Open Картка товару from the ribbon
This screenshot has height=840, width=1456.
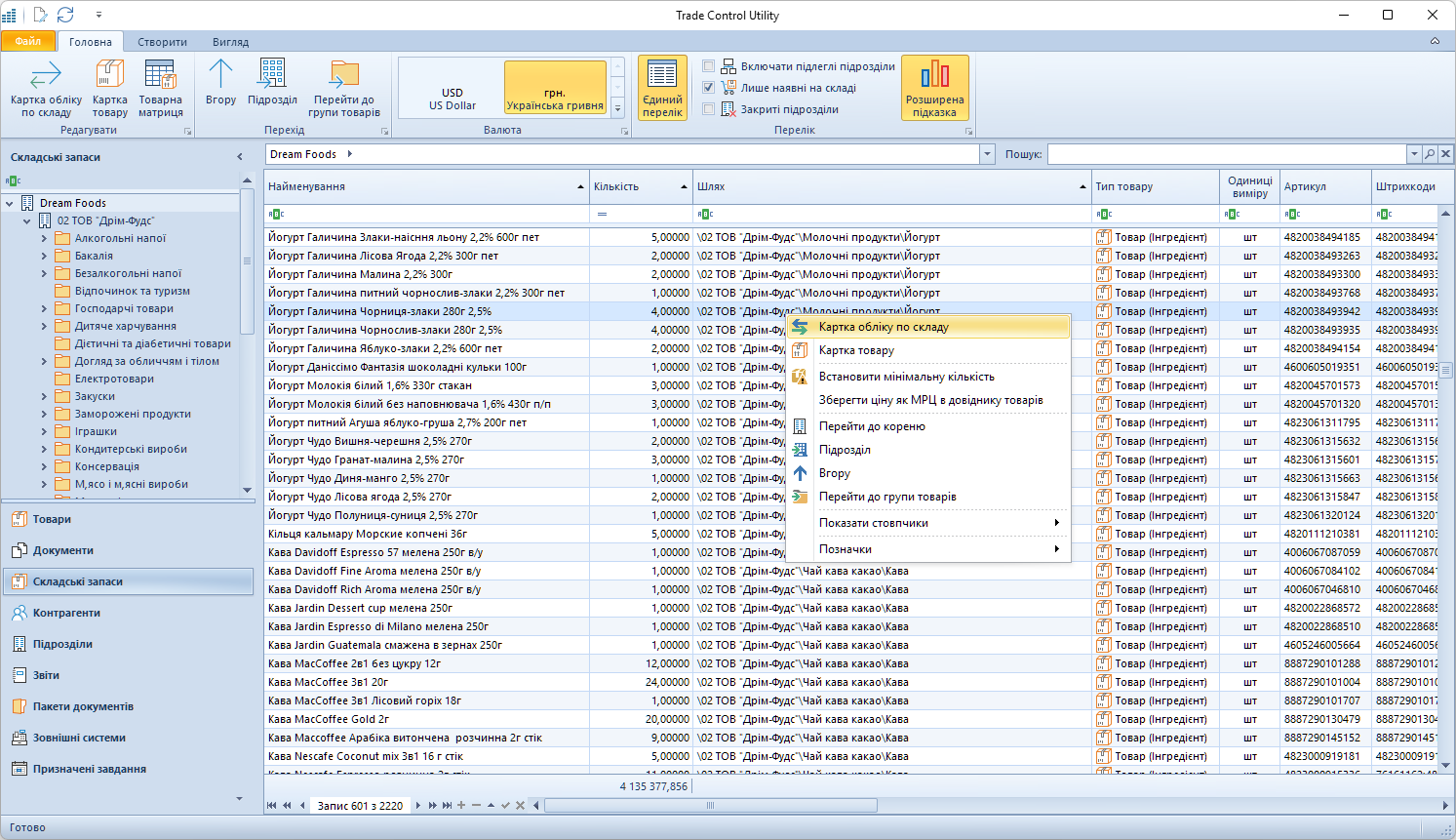tap(109, 88)
